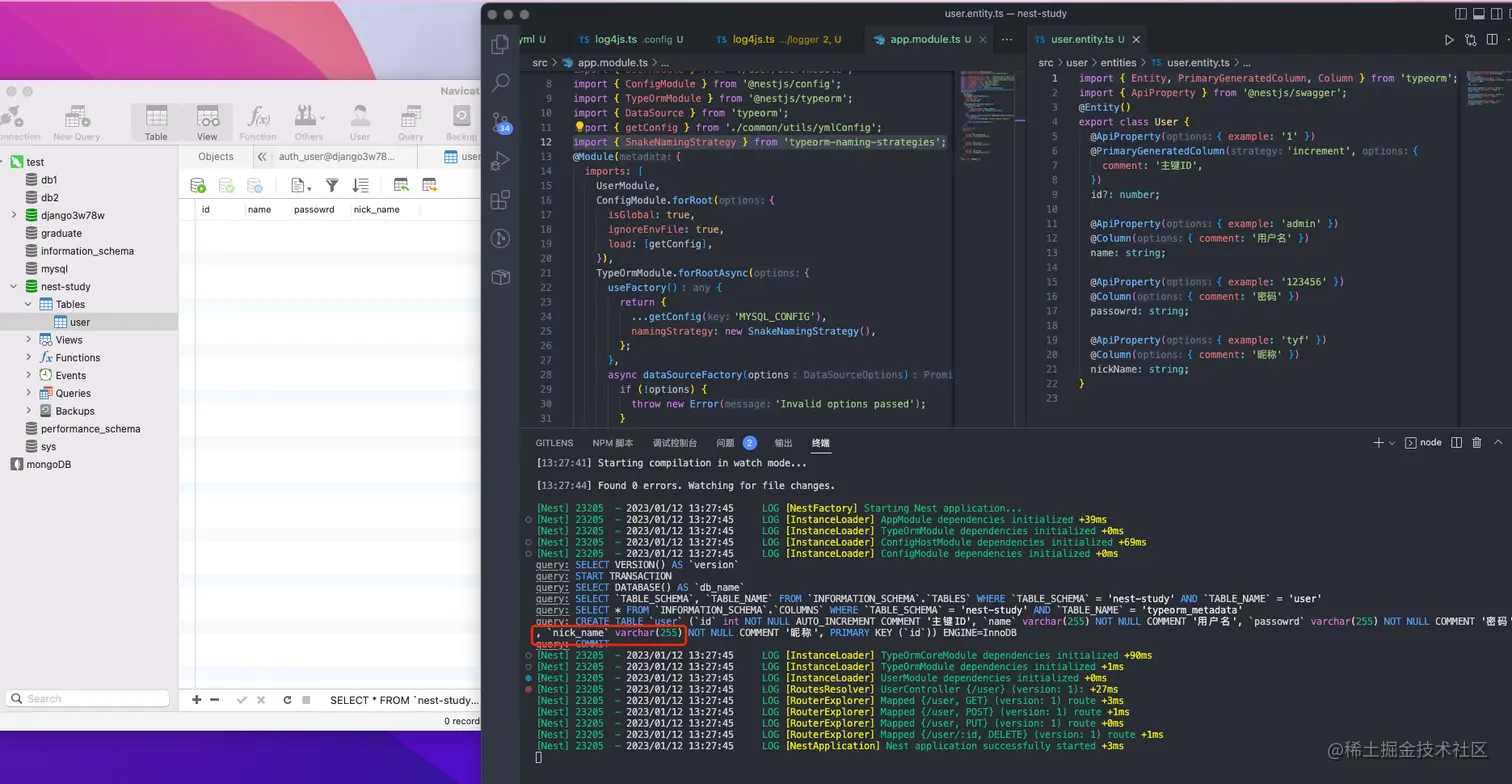Kill the terminal with trash icon
Image resolution: width=1512 pixels, height=784 pixels.
pyautogui.click(x=1476, y=442)
